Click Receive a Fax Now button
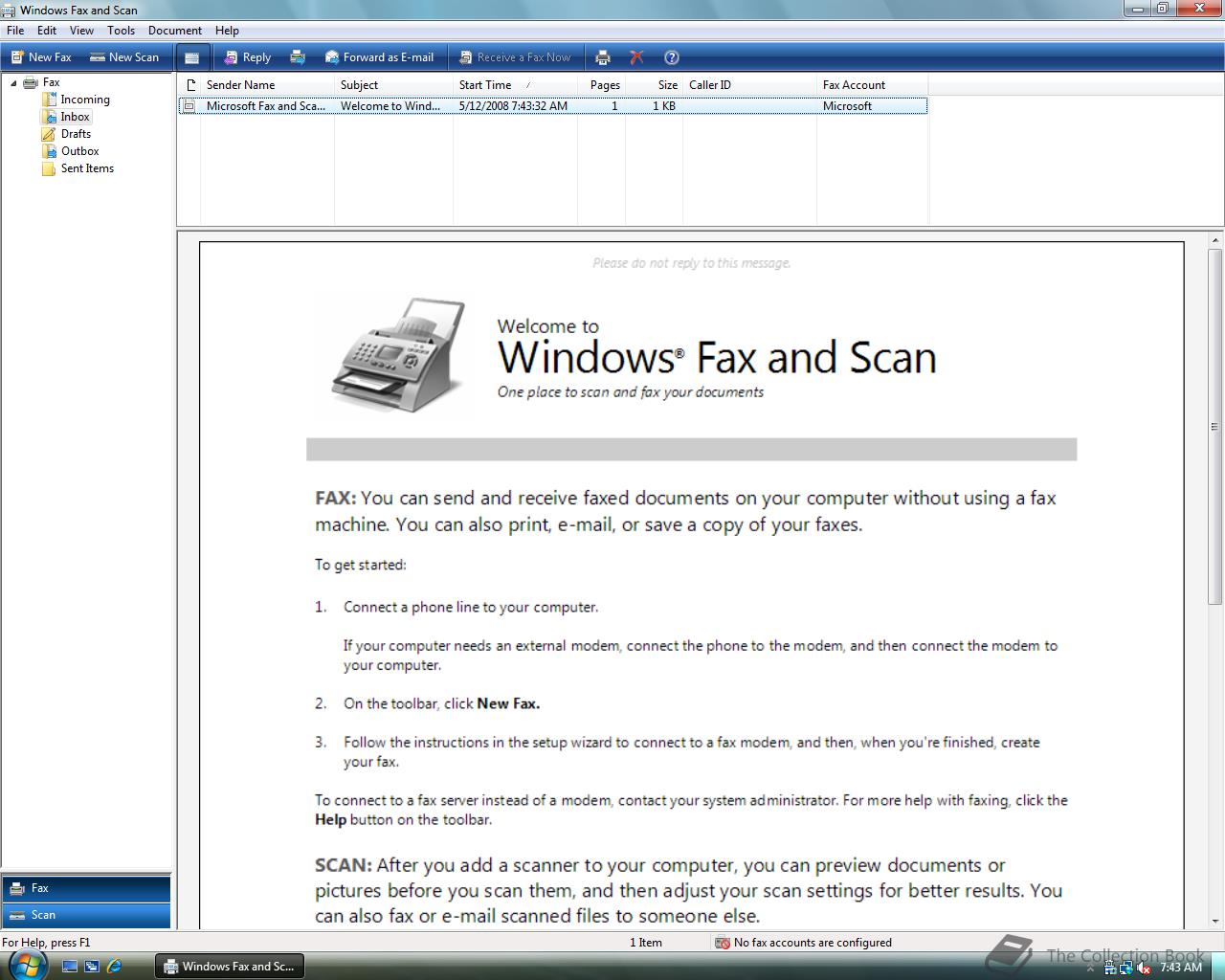The height and width of the screenshot is (980, 1225). coord(515,57)
